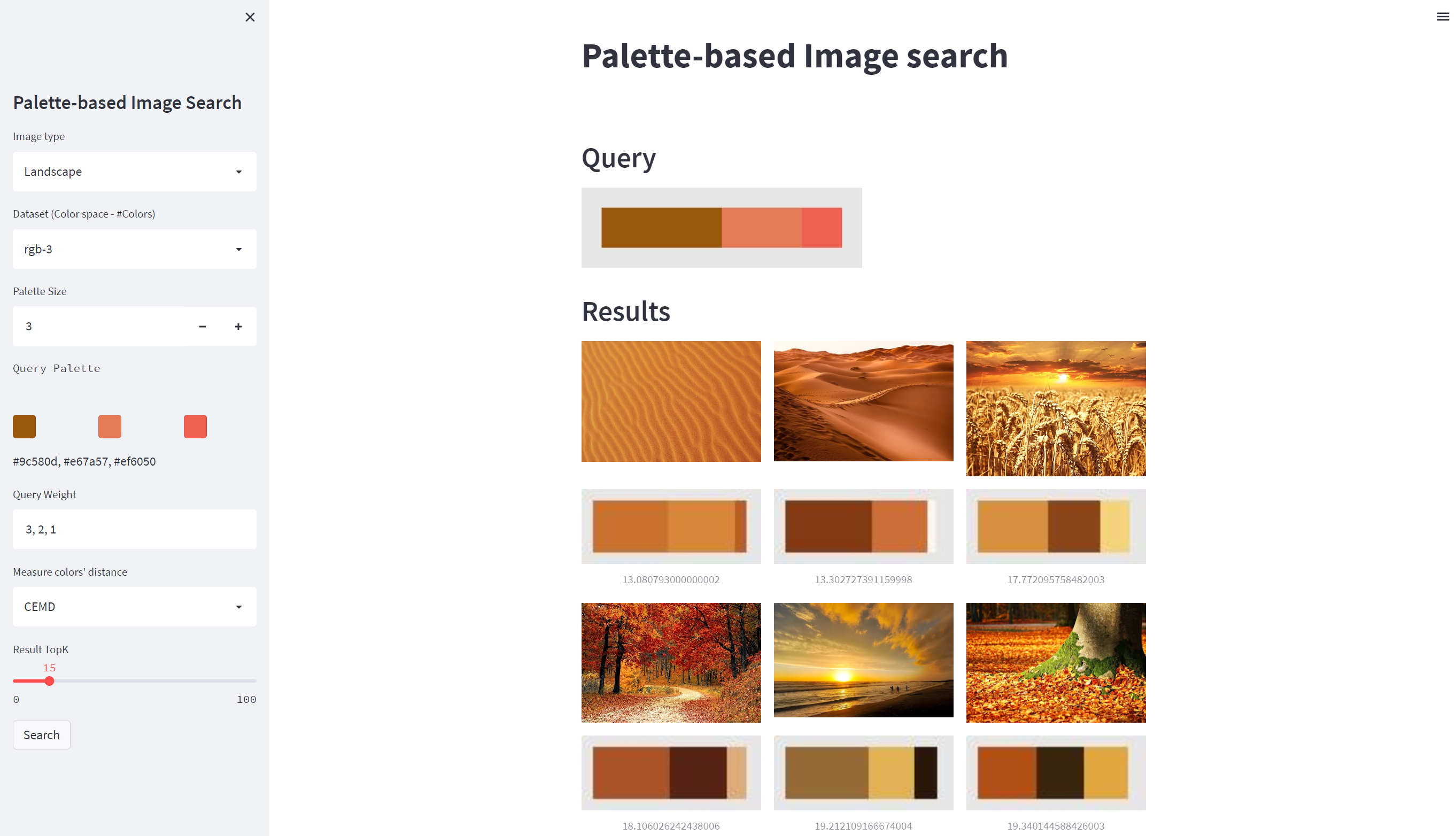Open the autumn forest path image
This screenshot has height=836, width=1456.
tap(671, 663)
